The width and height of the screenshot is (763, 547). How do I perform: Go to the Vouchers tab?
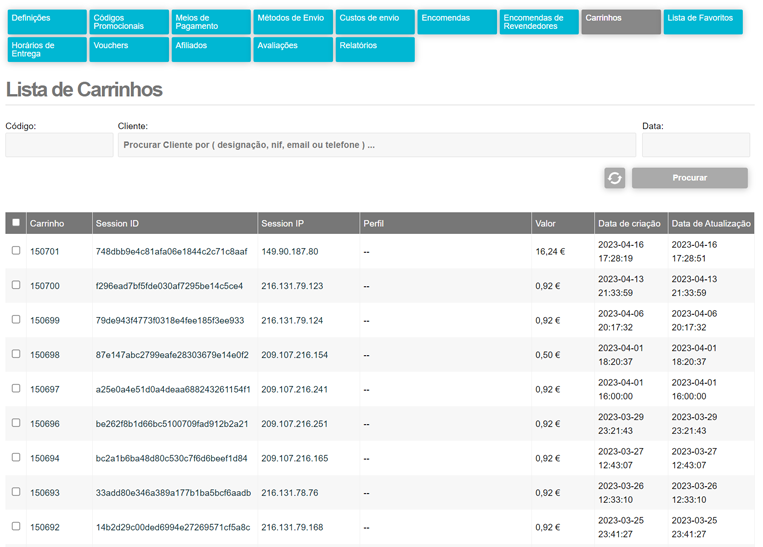pyautogui.click(x=127, y=49)
